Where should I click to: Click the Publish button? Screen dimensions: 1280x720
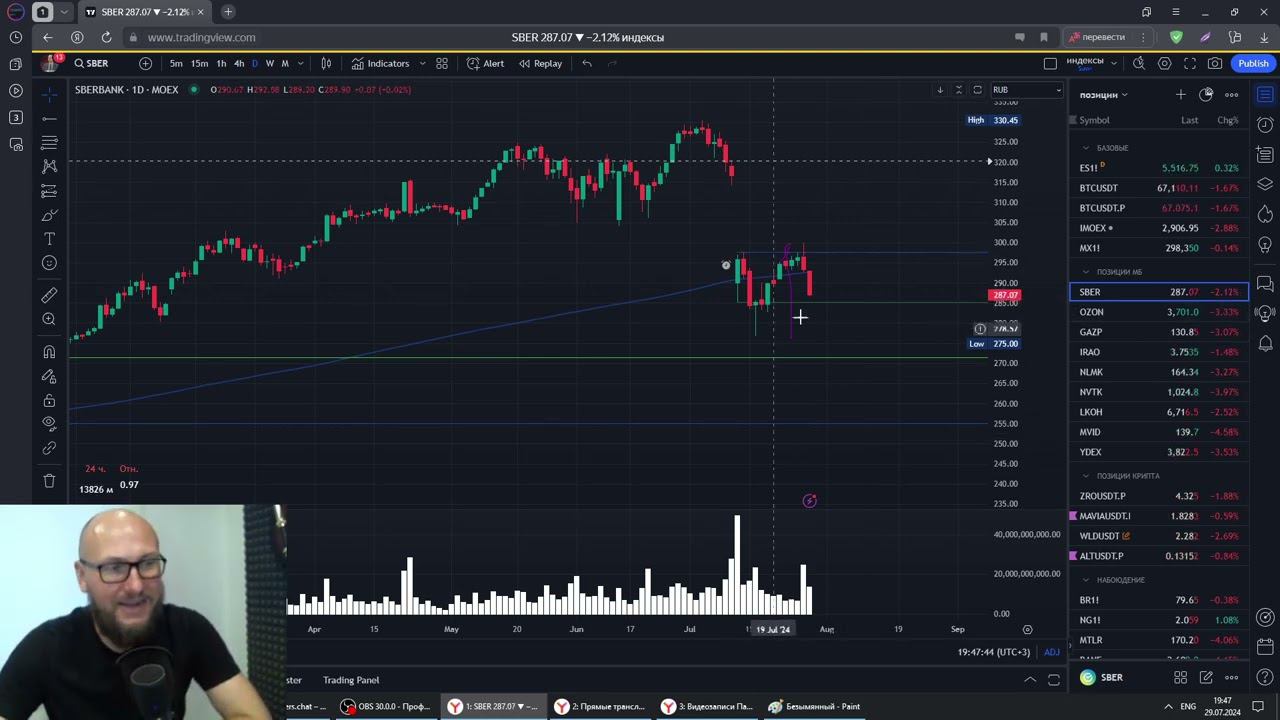tap(1253, 63)
